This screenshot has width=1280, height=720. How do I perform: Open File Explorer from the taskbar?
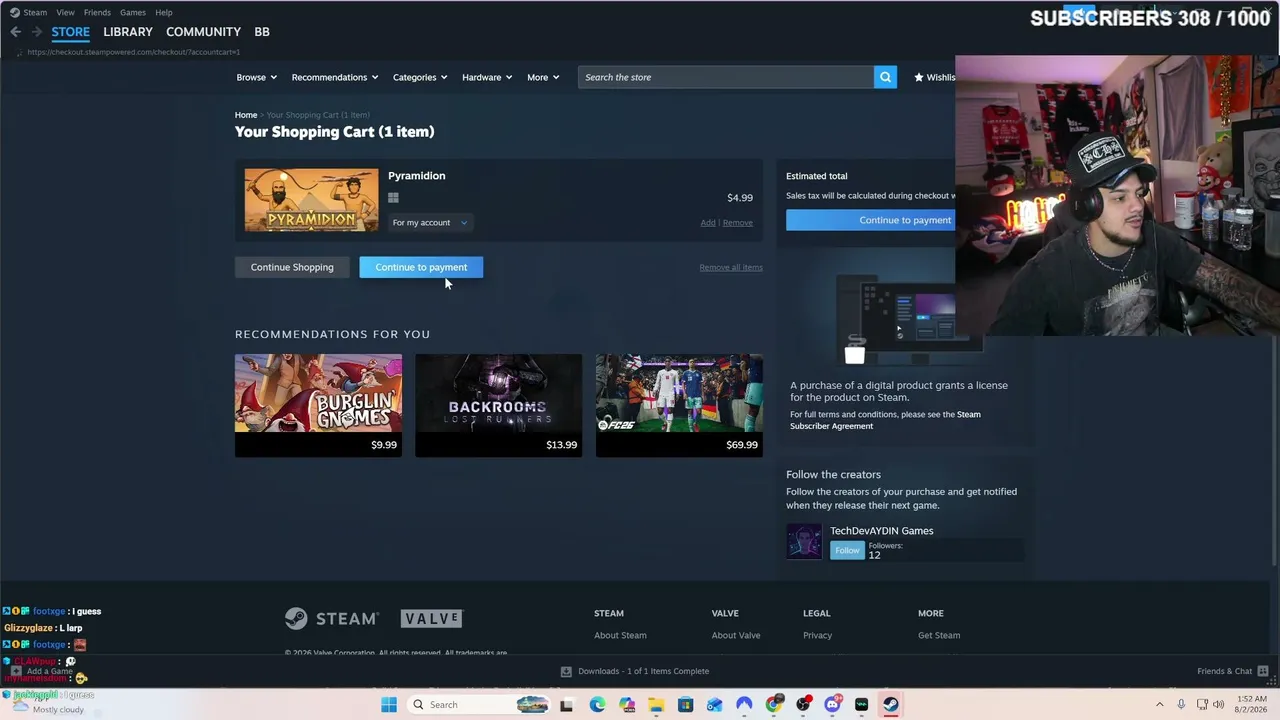pyautogui.click(x=656, y=704)
